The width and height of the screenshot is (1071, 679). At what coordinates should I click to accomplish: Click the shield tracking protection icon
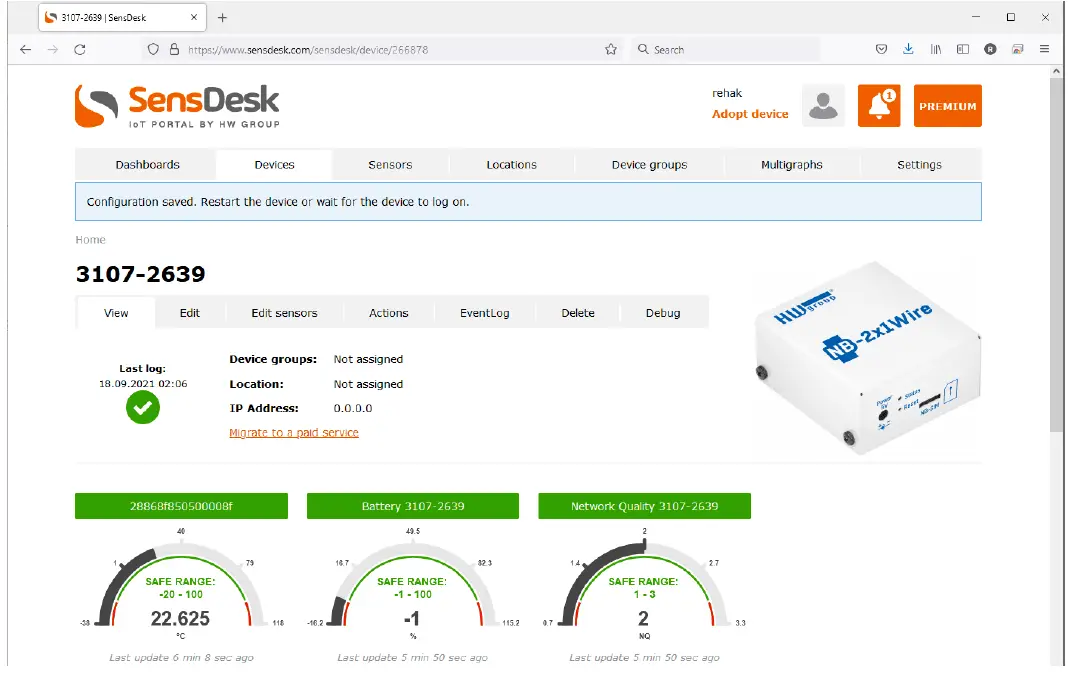[x=153, y=49]
